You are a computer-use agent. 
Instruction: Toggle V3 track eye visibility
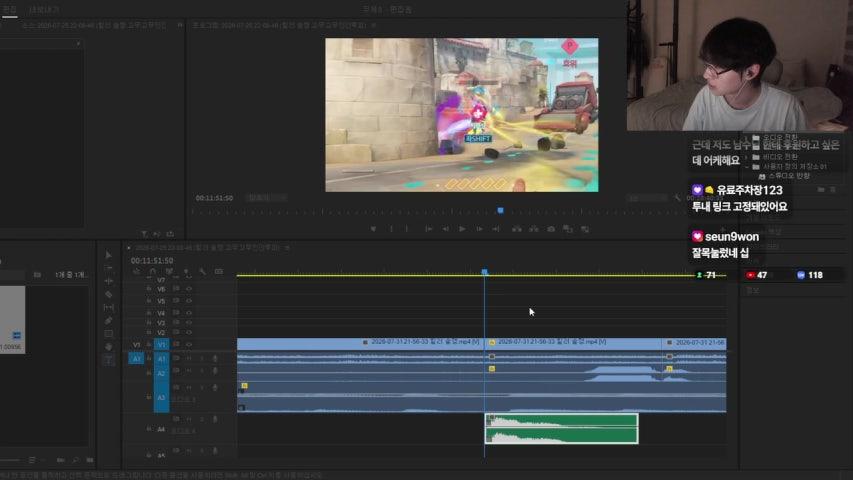coord(189,323)
